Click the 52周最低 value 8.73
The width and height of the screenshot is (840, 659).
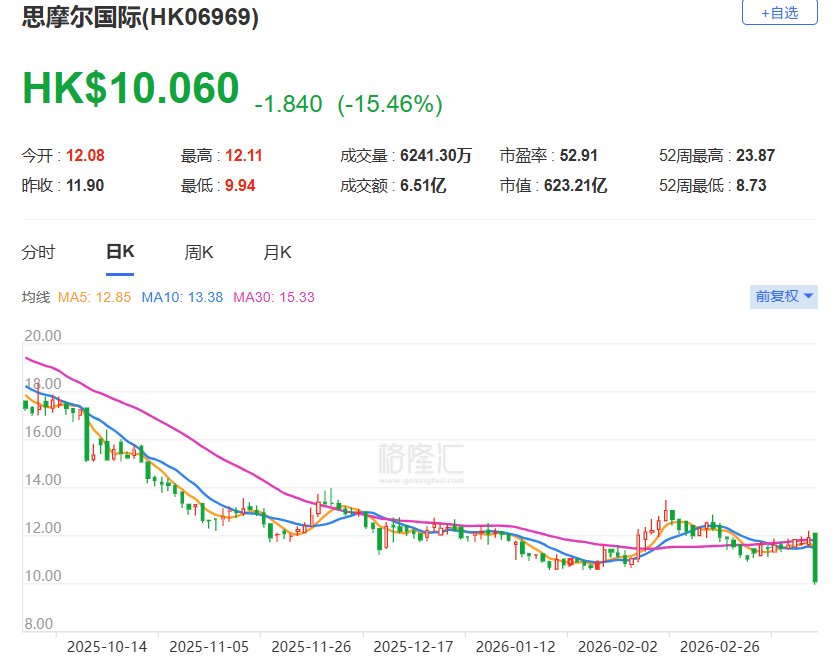pyautogui.click(x=751, y=185)
